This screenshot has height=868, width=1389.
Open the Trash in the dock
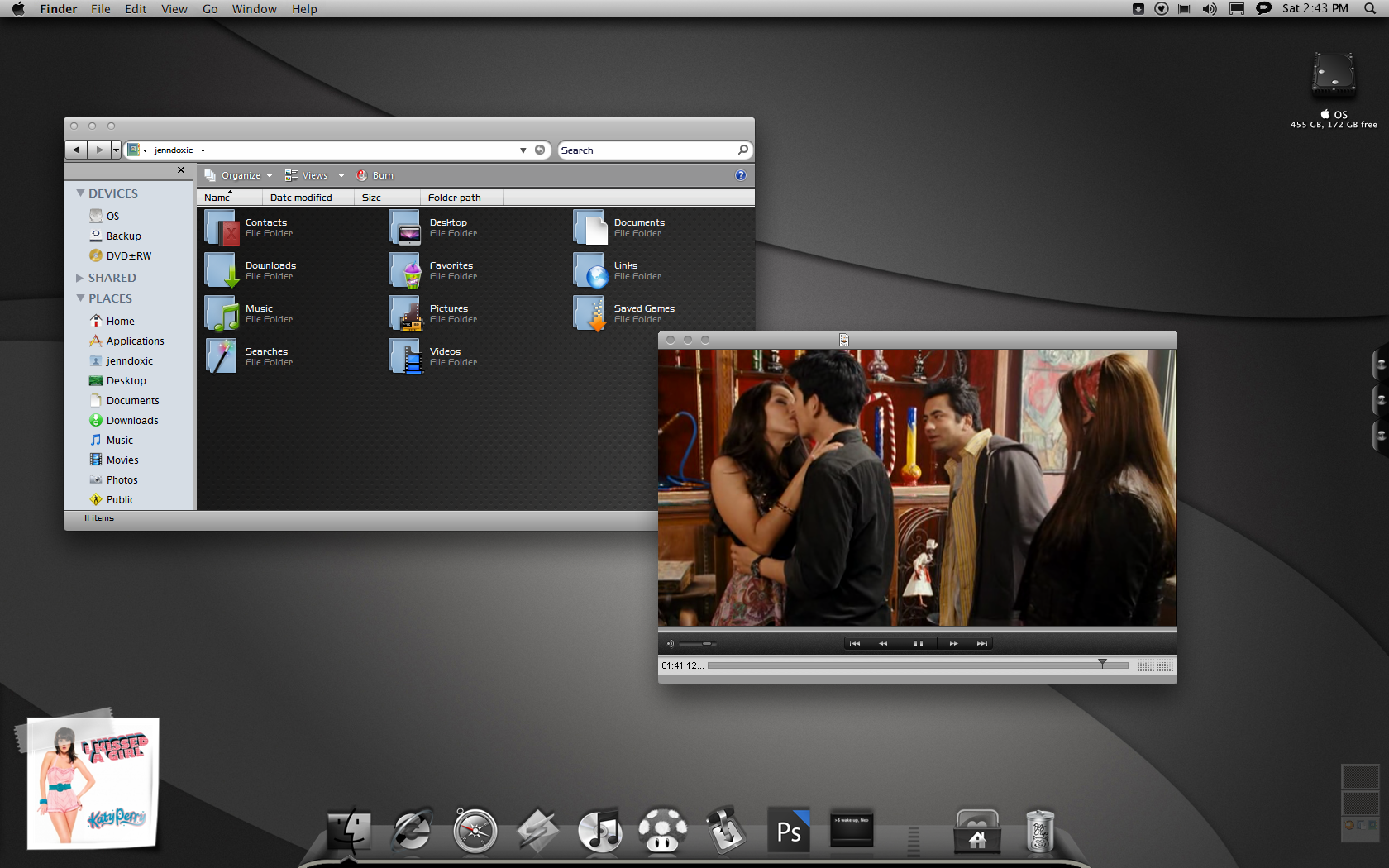[x=1040, y=830]
